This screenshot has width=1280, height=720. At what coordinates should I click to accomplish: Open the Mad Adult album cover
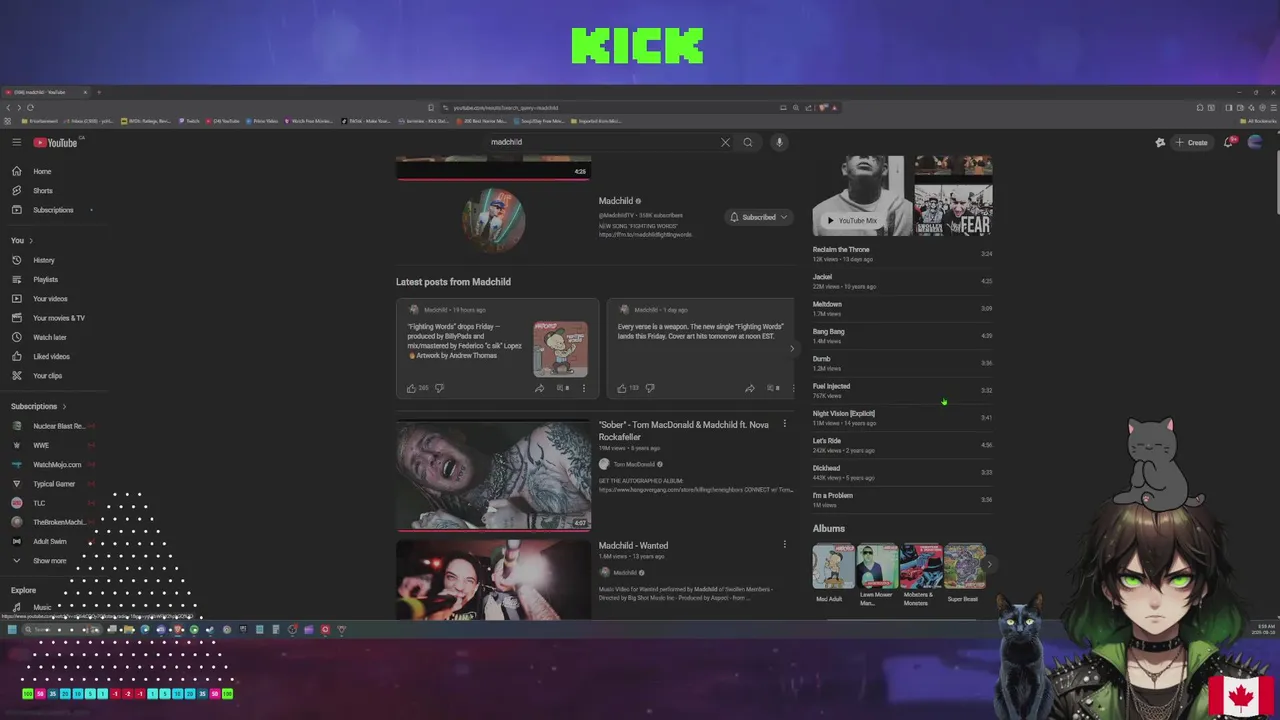point(833,566)
